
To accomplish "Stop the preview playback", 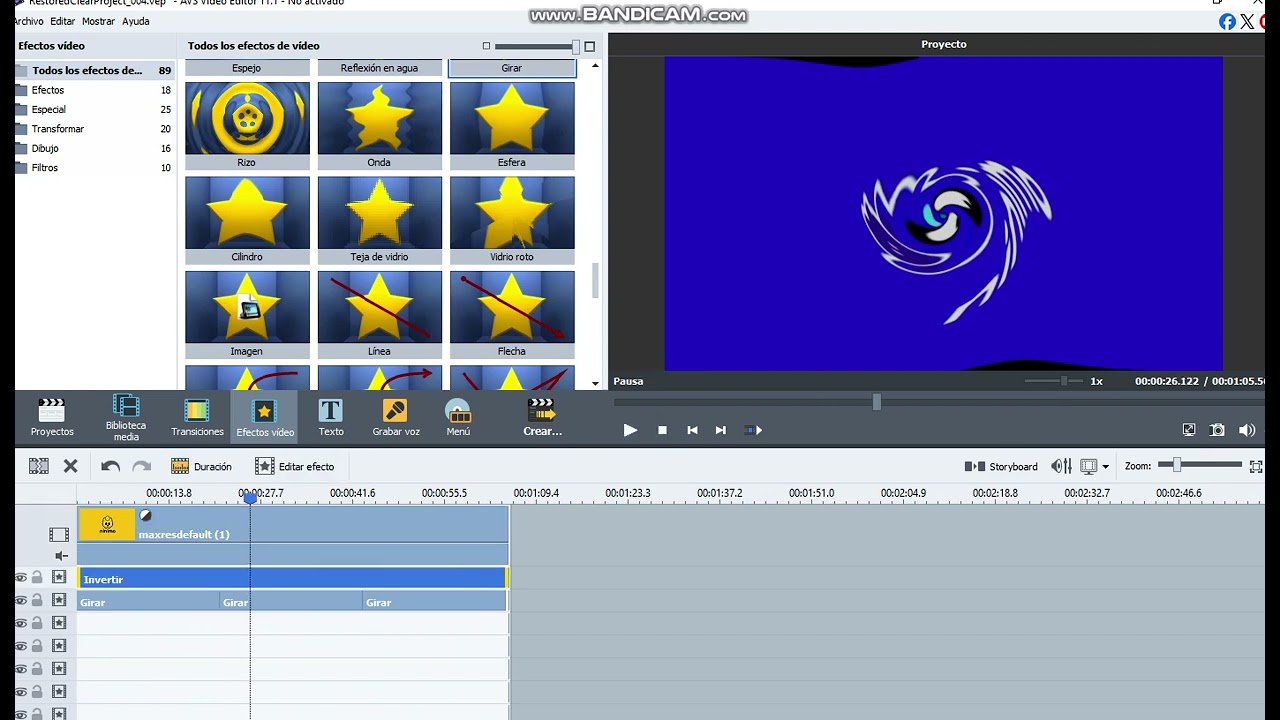I will click(662, 430).
